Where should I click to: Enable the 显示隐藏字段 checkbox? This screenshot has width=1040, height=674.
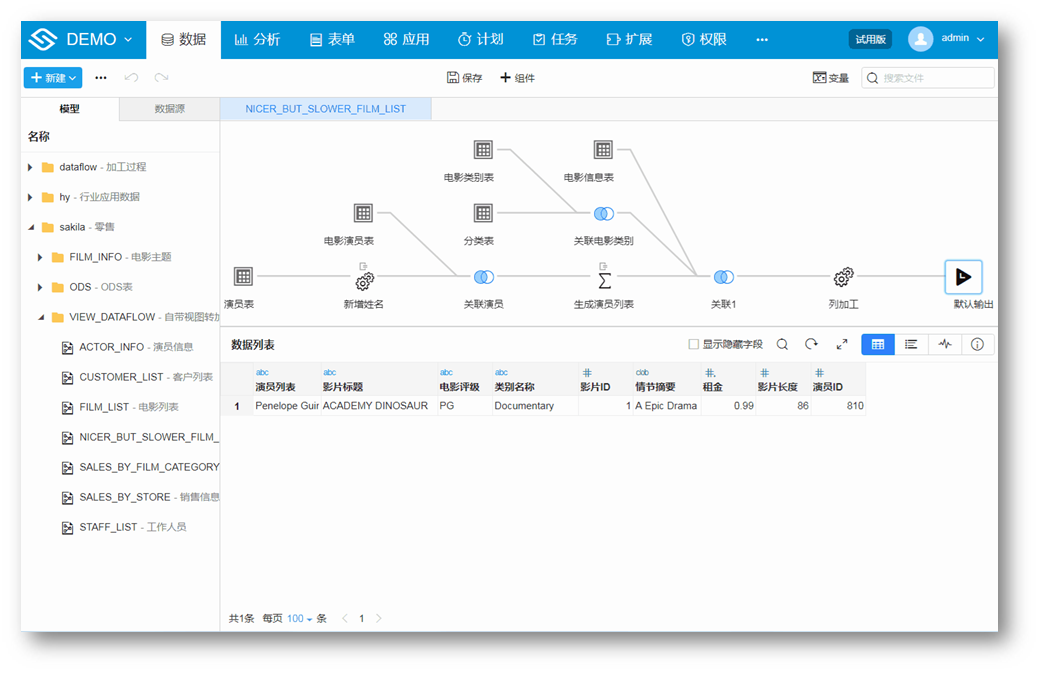[694, 344]
